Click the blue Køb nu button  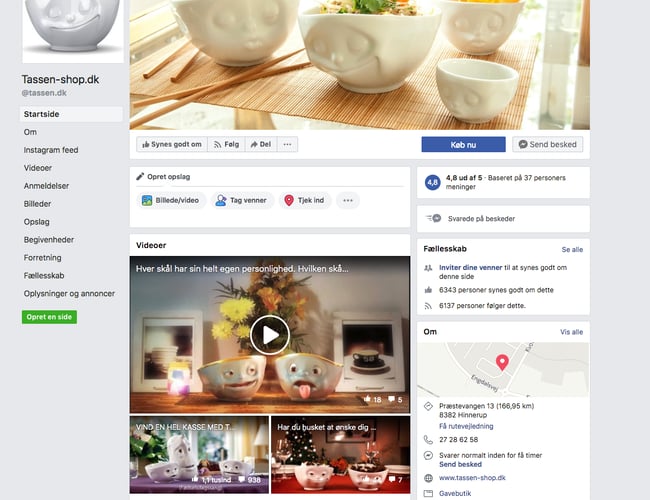click(x=463, y=145)
